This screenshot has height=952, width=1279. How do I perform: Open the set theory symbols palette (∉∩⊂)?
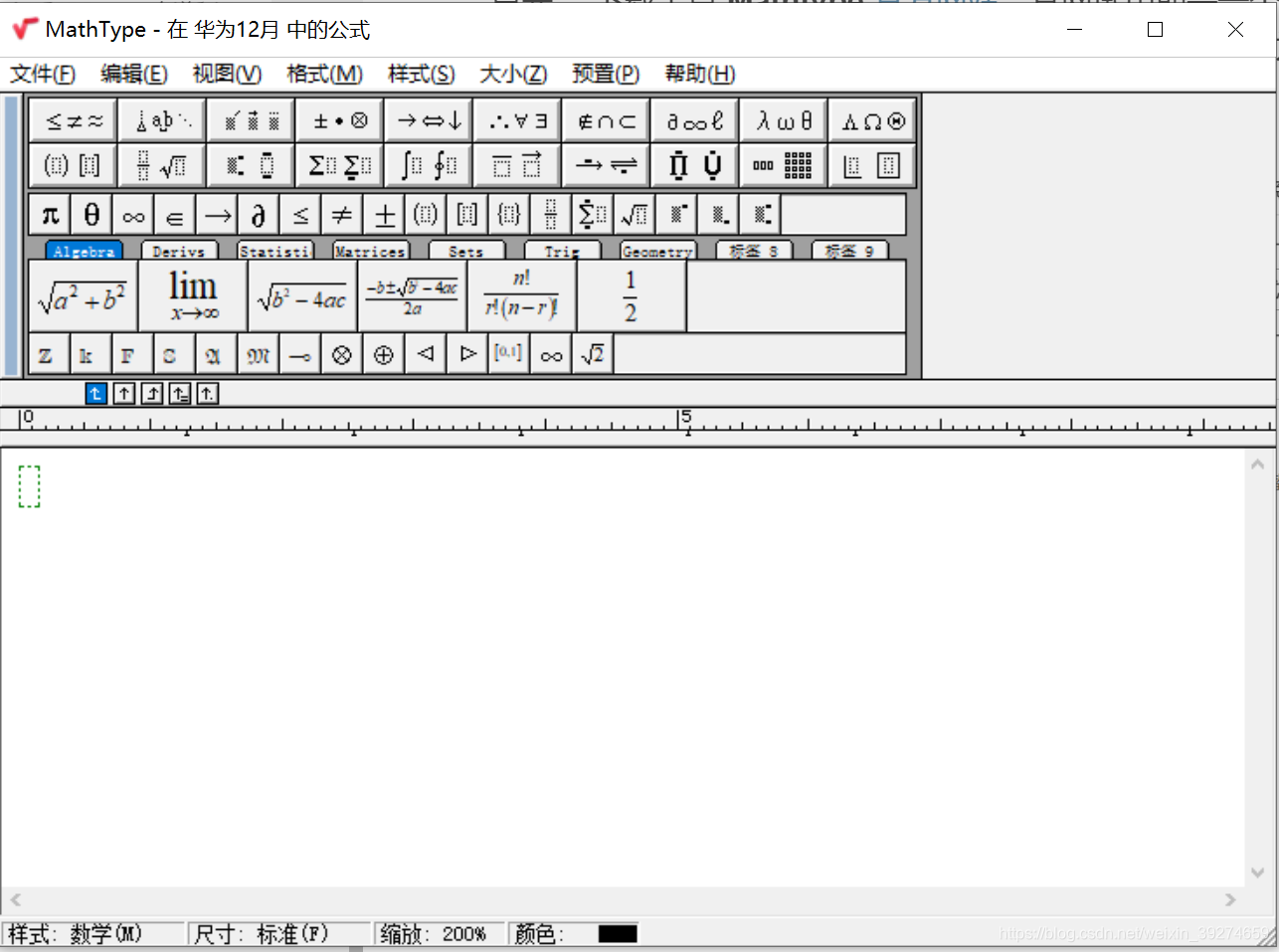coord(606,121)
